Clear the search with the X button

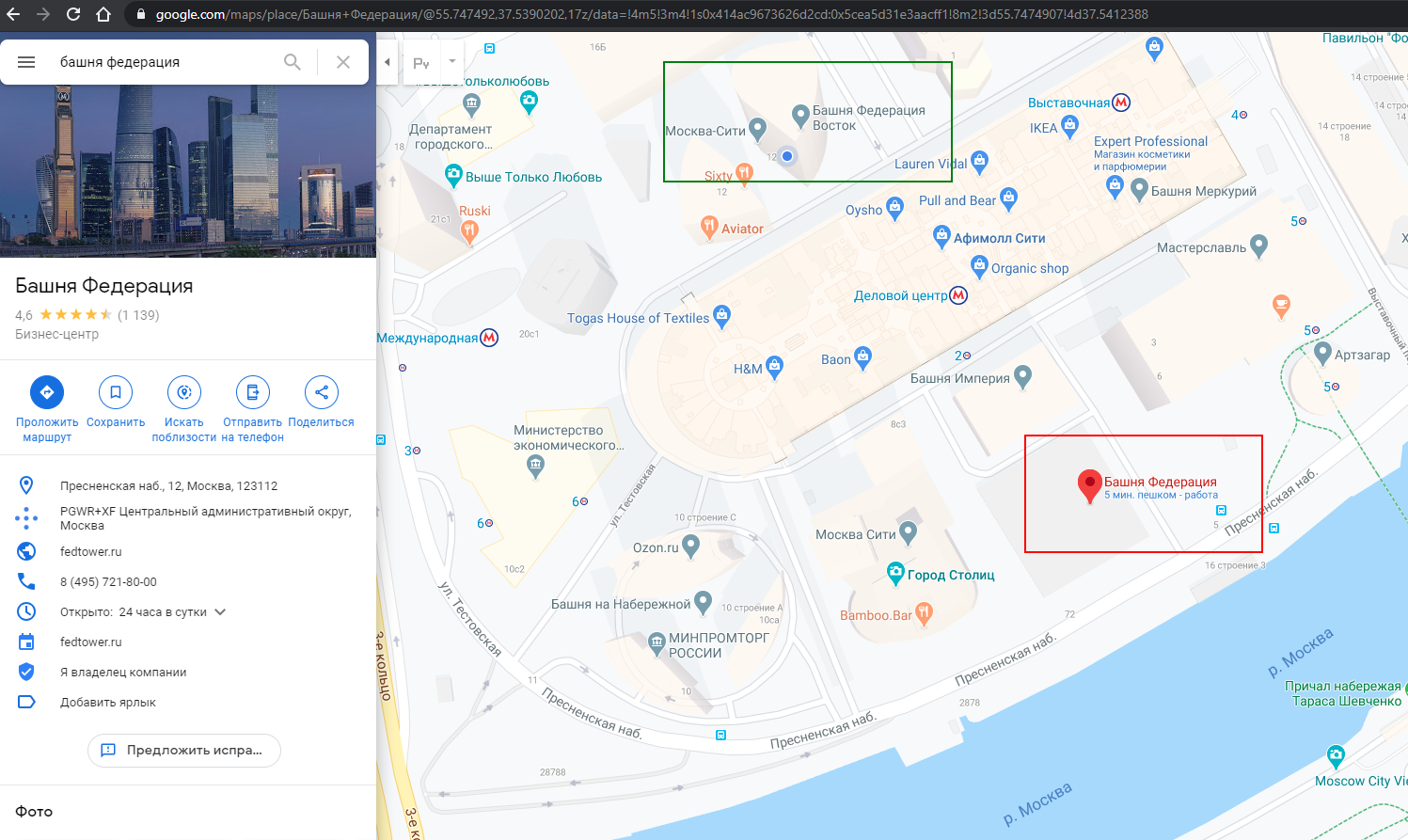(x=343, y=62)
